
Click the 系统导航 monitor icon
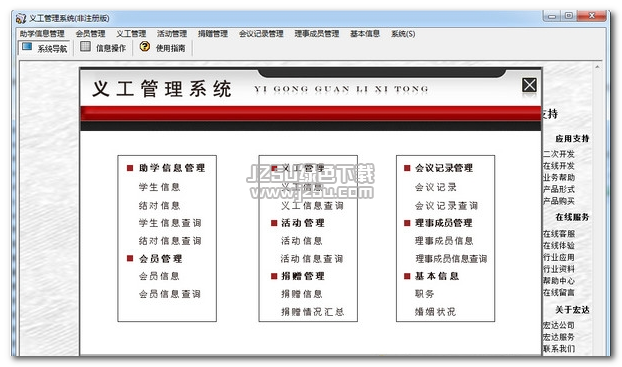tap(27, 46)
